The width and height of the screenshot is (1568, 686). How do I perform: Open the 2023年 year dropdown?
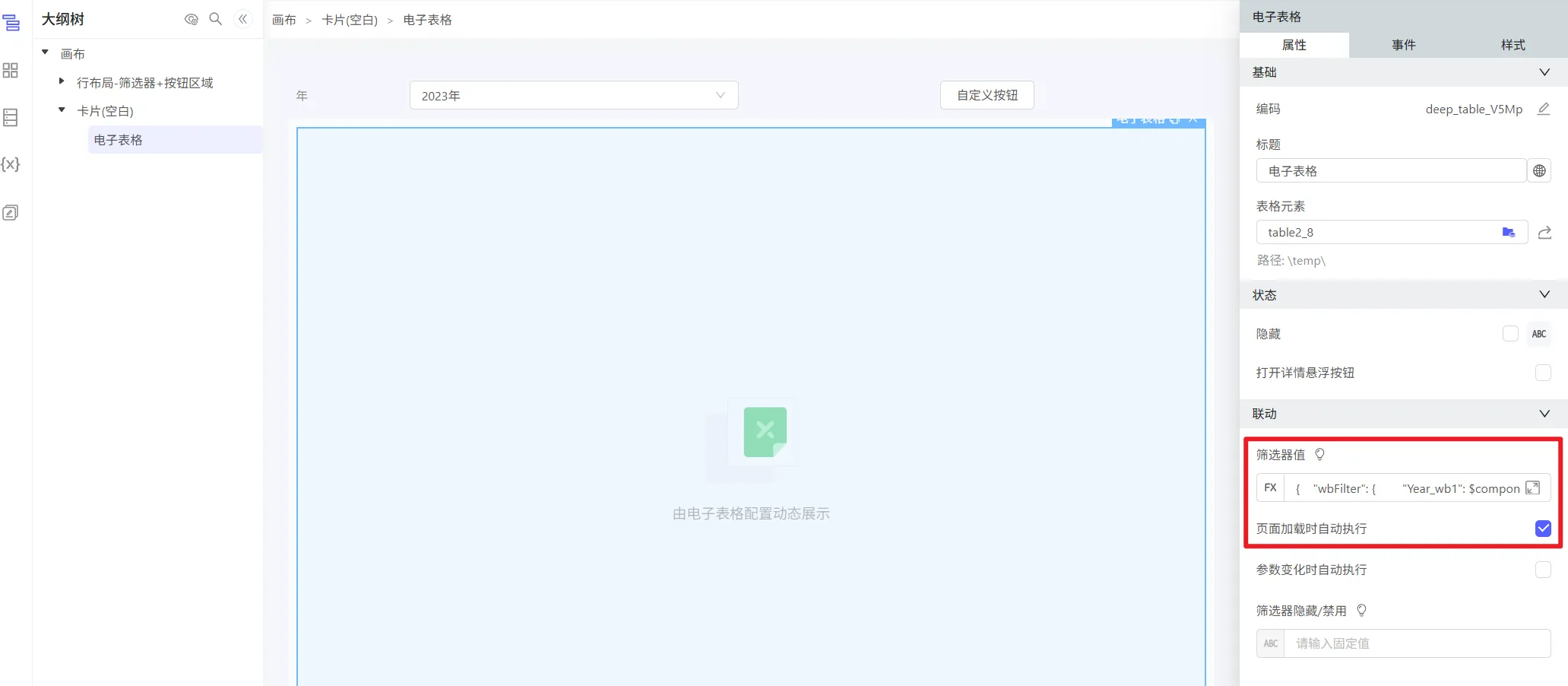(574, 96)
